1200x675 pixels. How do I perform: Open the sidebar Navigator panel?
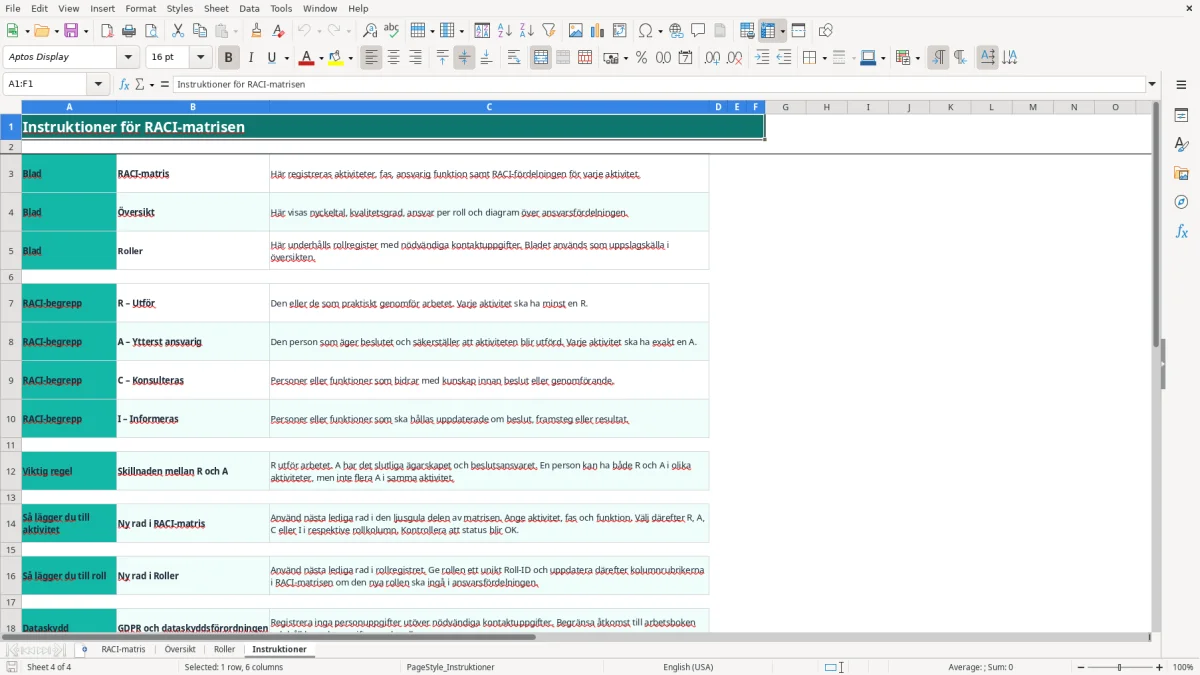[1181, 202]
